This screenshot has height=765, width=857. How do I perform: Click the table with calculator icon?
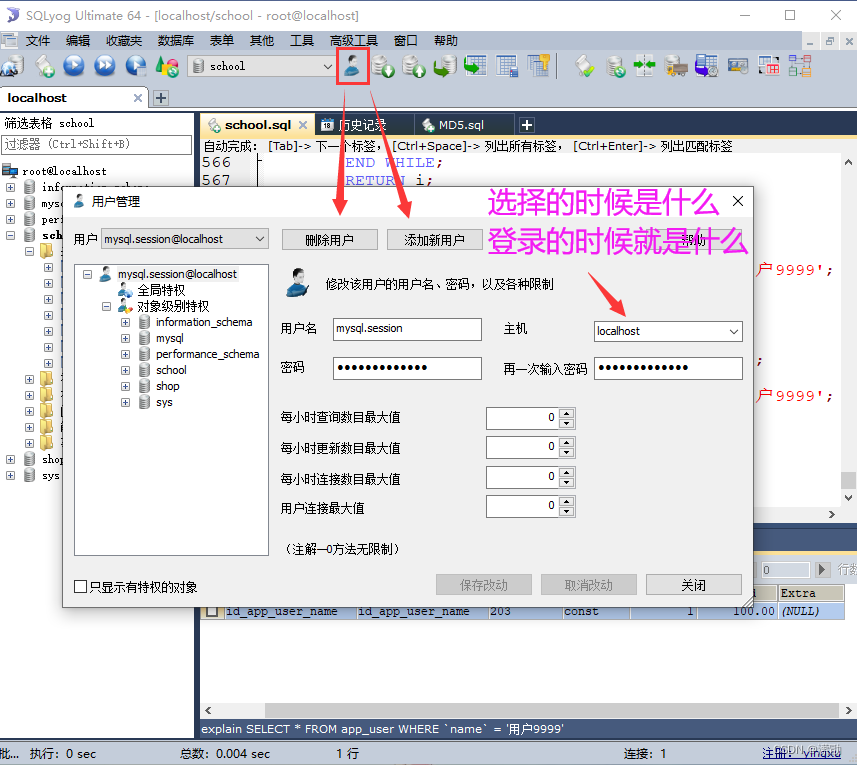[507, 66]
